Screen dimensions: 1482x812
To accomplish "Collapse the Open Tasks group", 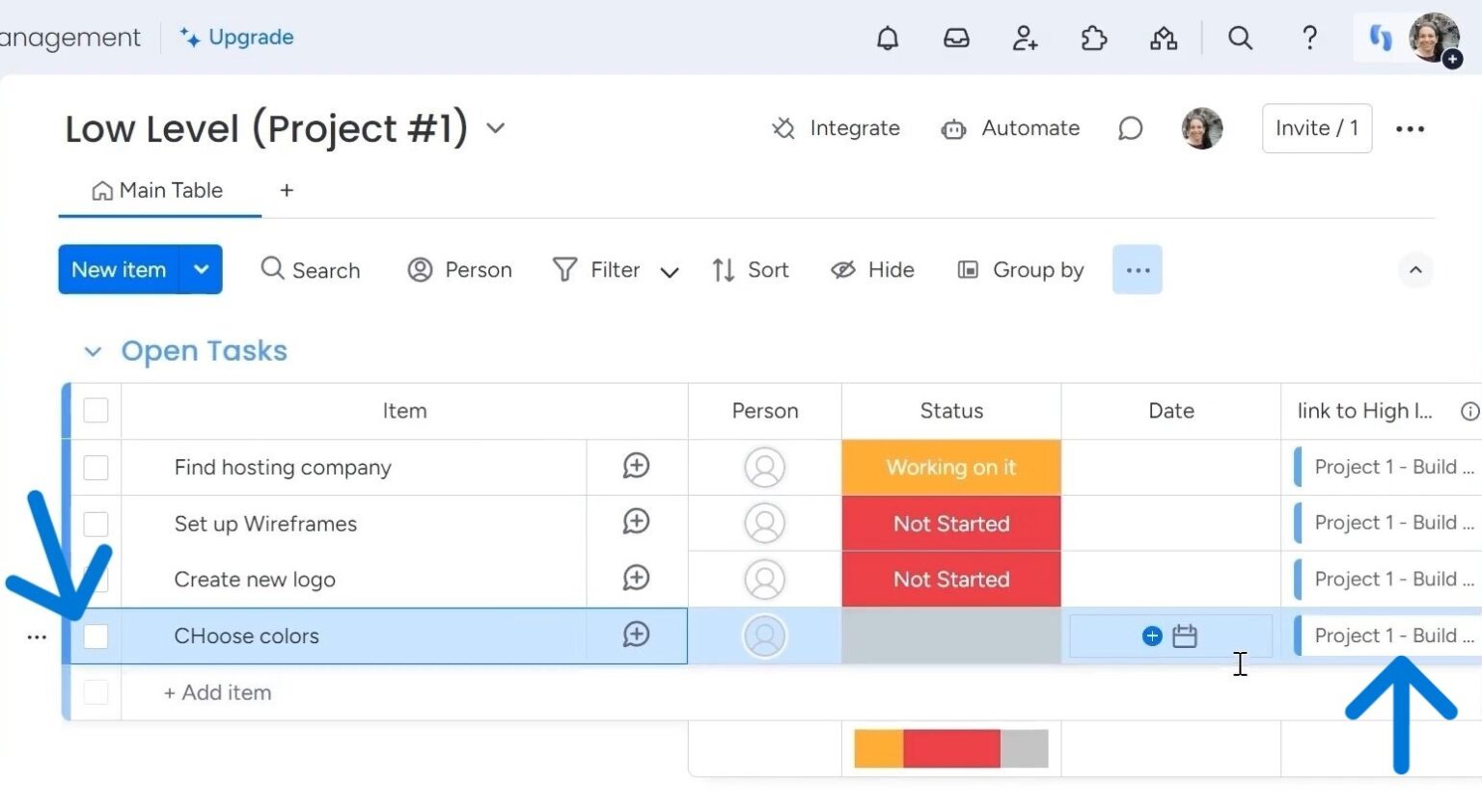I will point(93,351).
